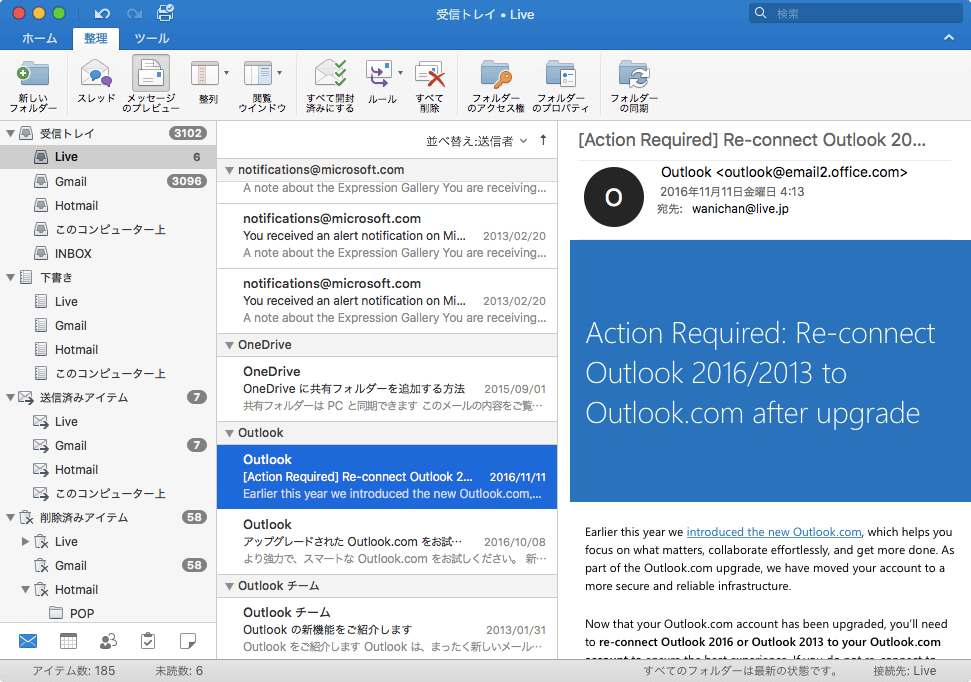Screen dimensions: 971x682
Task: Click the Reading Pane (閲覧ウインドウ) icon
Action: point(258,74)
